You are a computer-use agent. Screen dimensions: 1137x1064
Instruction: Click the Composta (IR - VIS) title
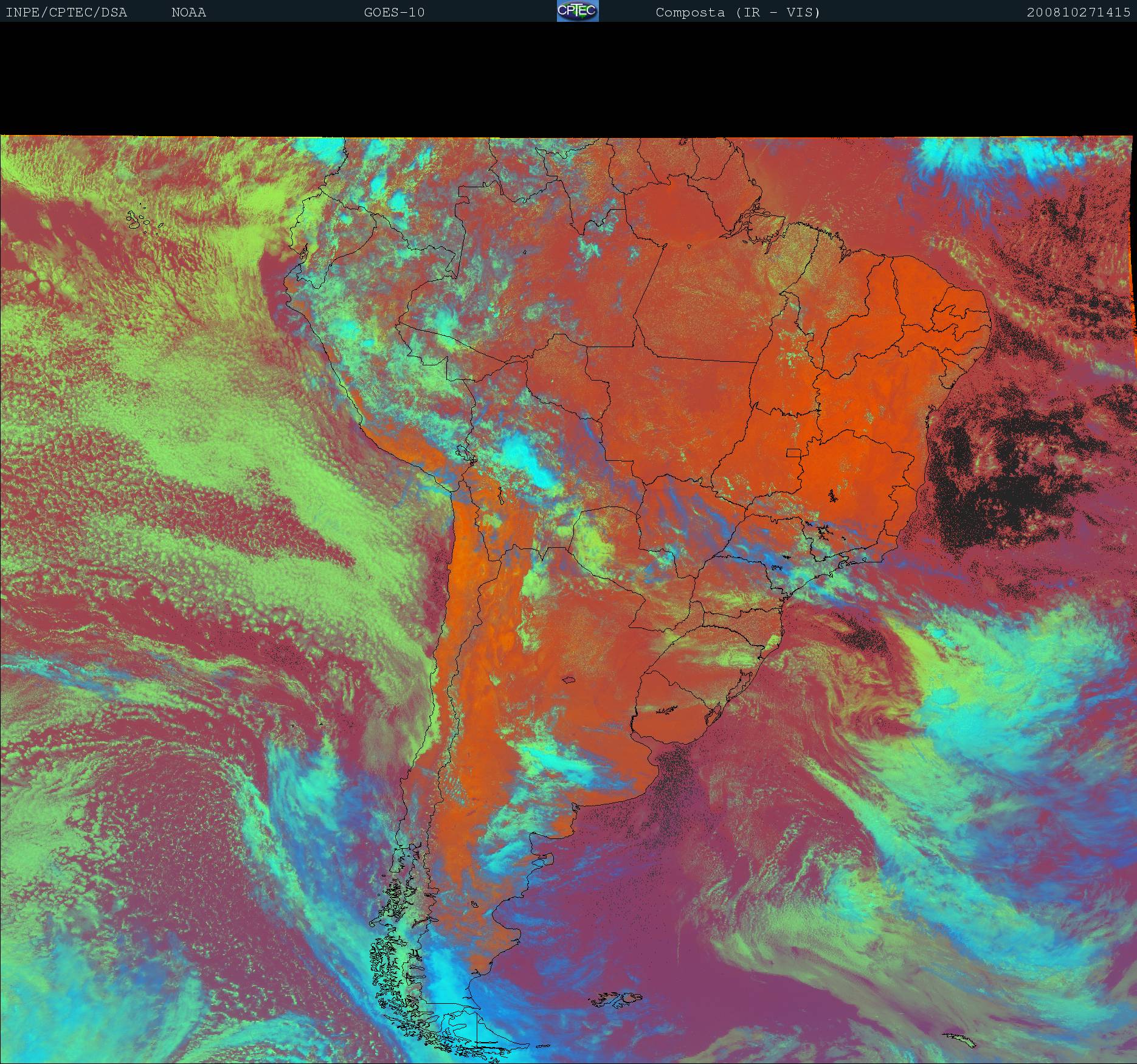coord(738,12)
